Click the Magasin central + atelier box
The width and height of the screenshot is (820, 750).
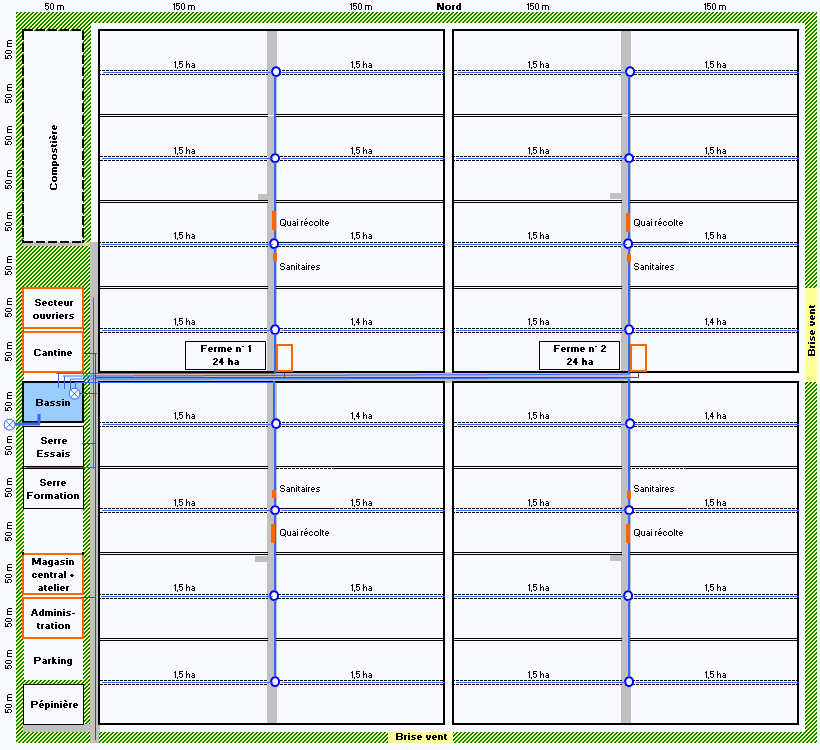tap(53, 574)
